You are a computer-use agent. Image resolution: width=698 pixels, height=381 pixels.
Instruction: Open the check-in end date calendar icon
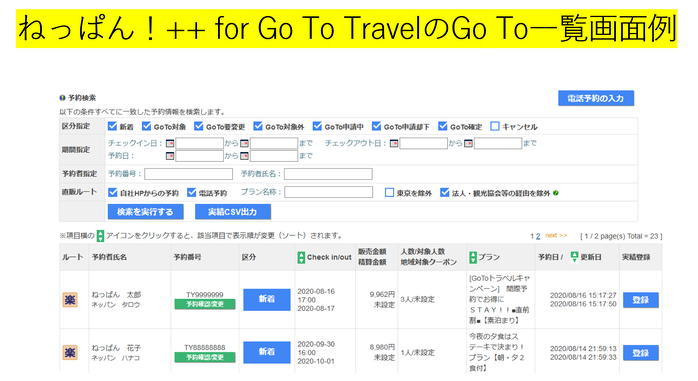244,143
